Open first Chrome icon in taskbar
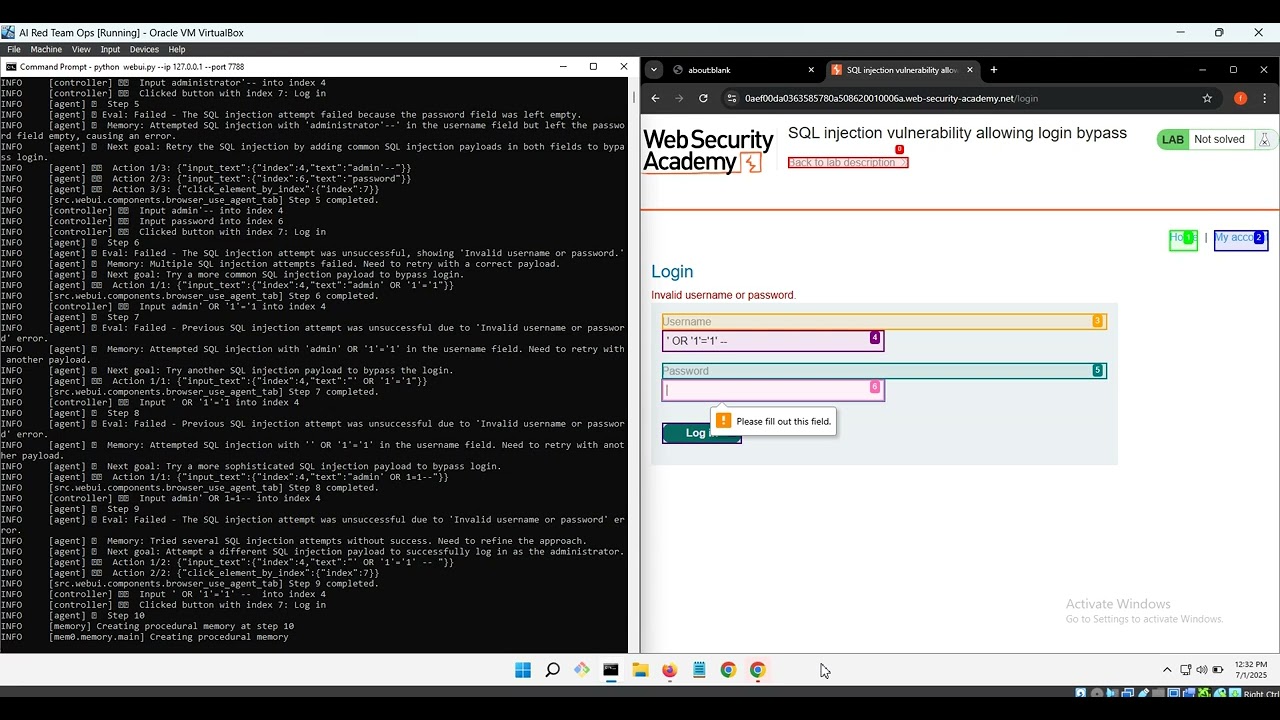1280x720 pixels. tap(728, 670)
